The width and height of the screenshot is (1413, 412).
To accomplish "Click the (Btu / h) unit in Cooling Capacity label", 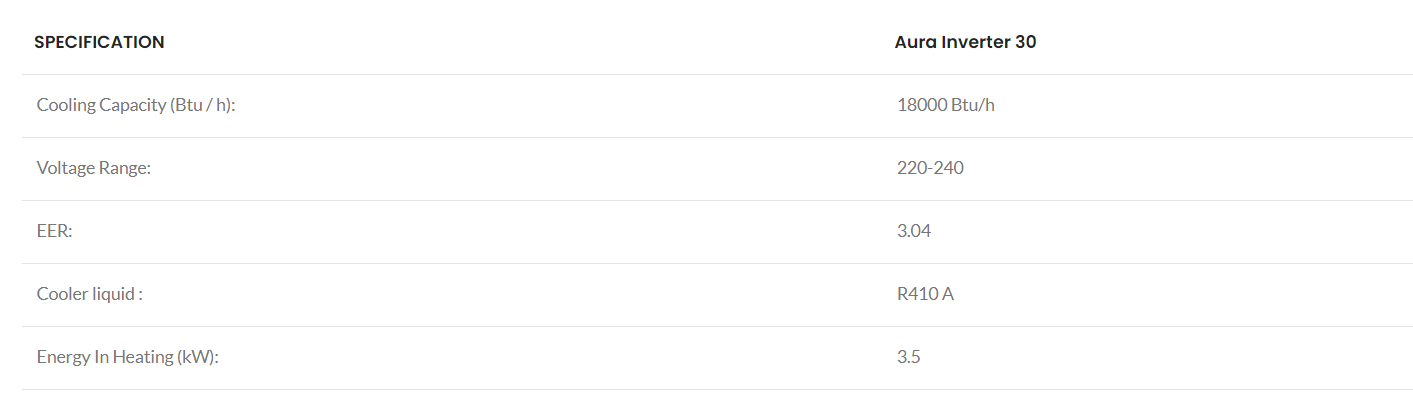I will pos(202,105).
